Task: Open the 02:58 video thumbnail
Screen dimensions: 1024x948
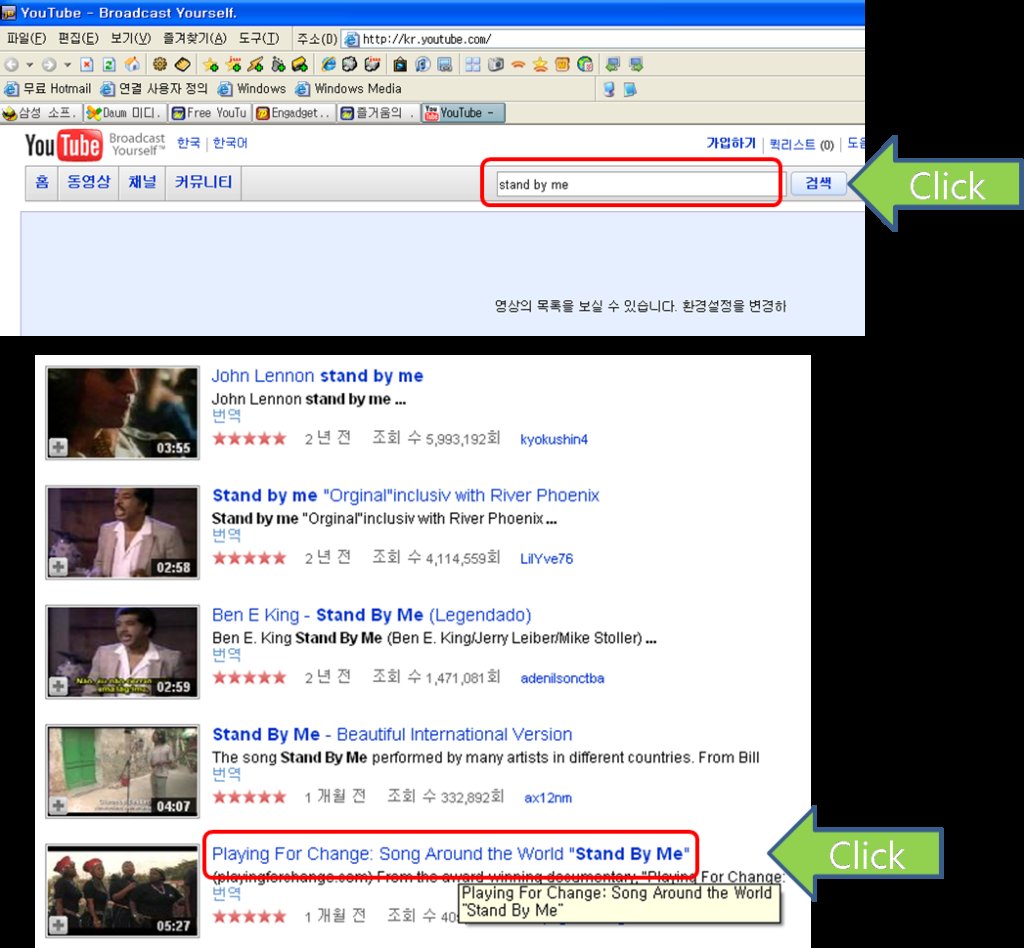Action: pos(122,532)
